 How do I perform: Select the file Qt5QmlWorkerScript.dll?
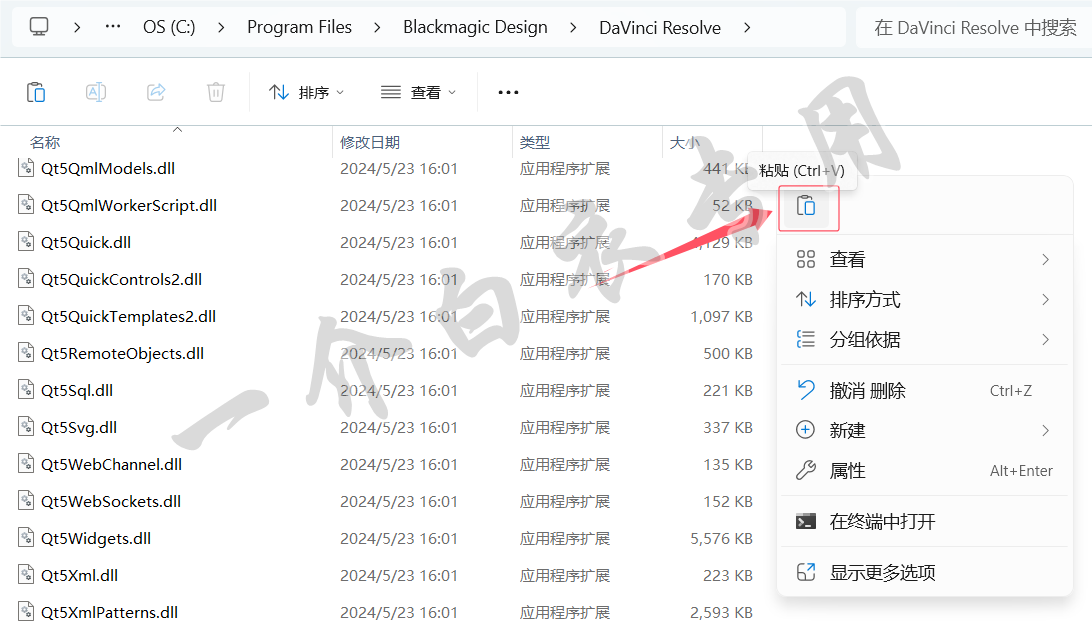point(129,206)
